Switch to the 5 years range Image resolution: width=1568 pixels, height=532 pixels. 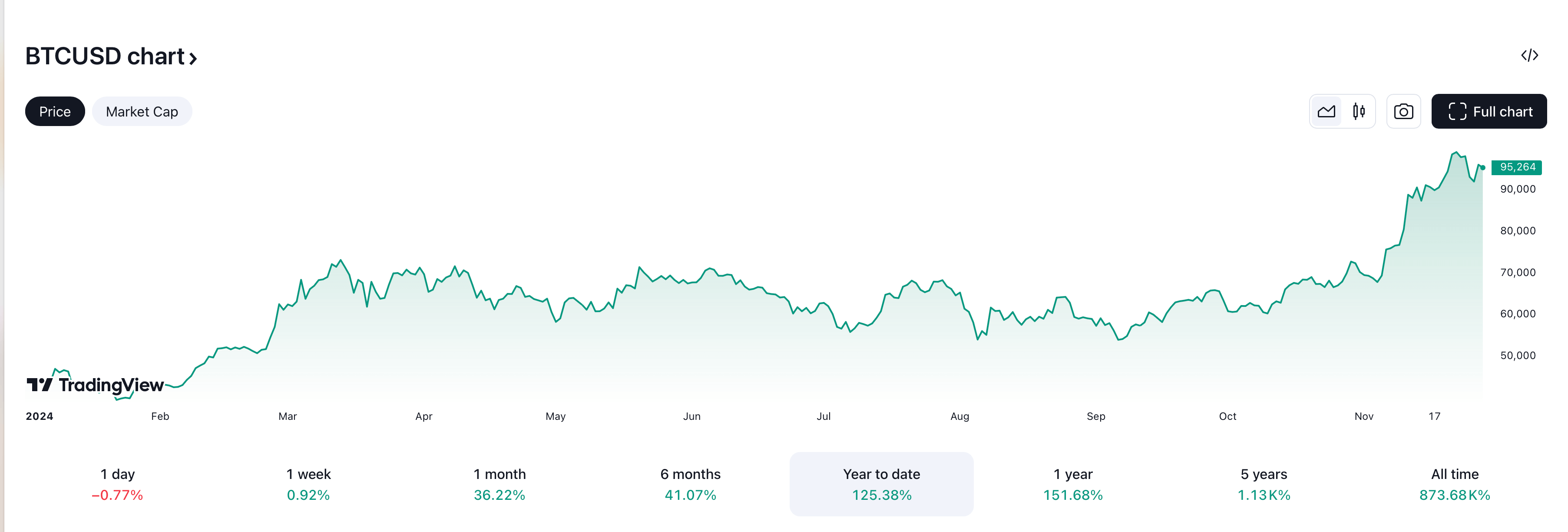click(1264, 485)
